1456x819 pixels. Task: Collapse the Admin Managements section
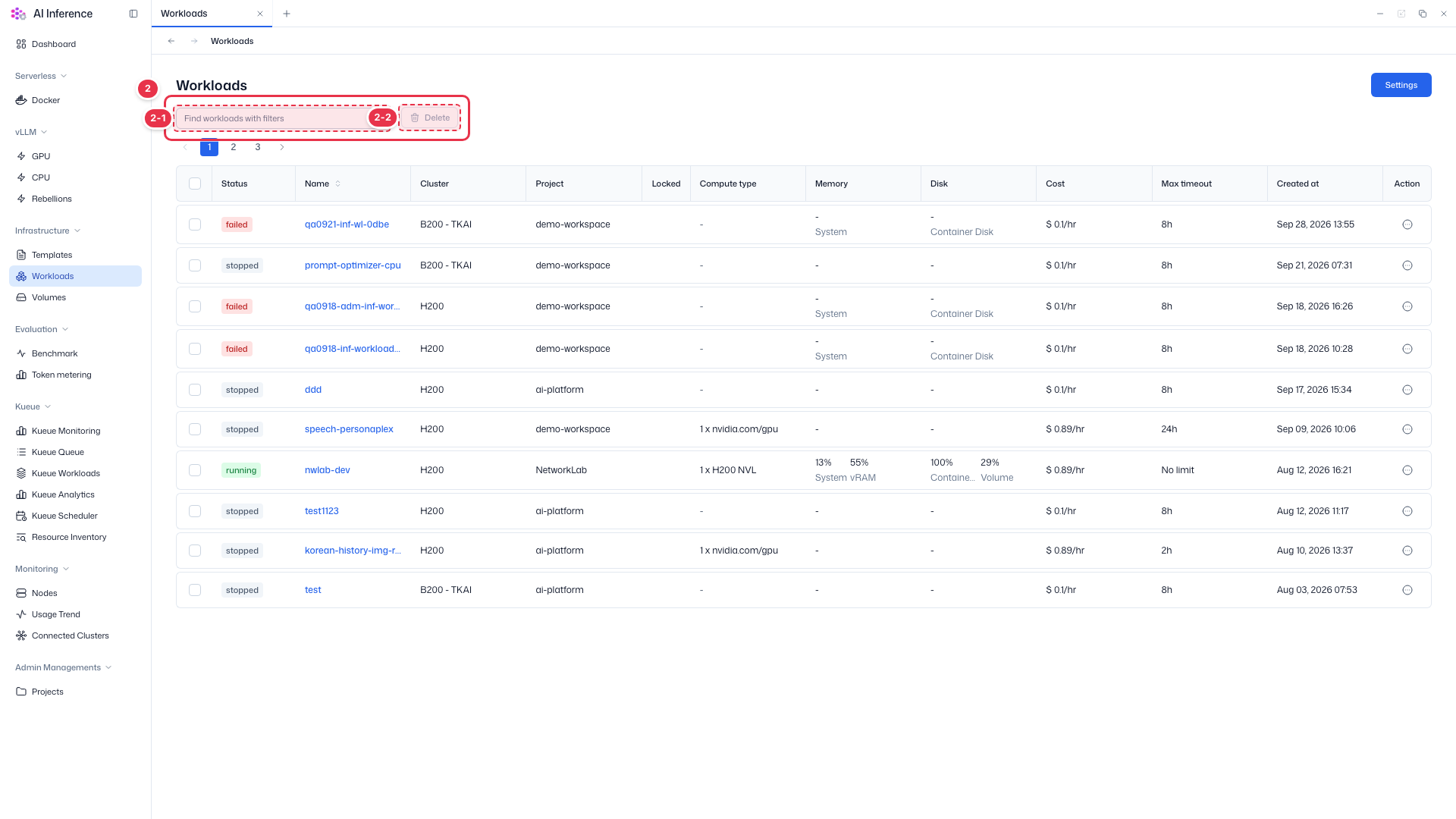[x=64, y=667]
